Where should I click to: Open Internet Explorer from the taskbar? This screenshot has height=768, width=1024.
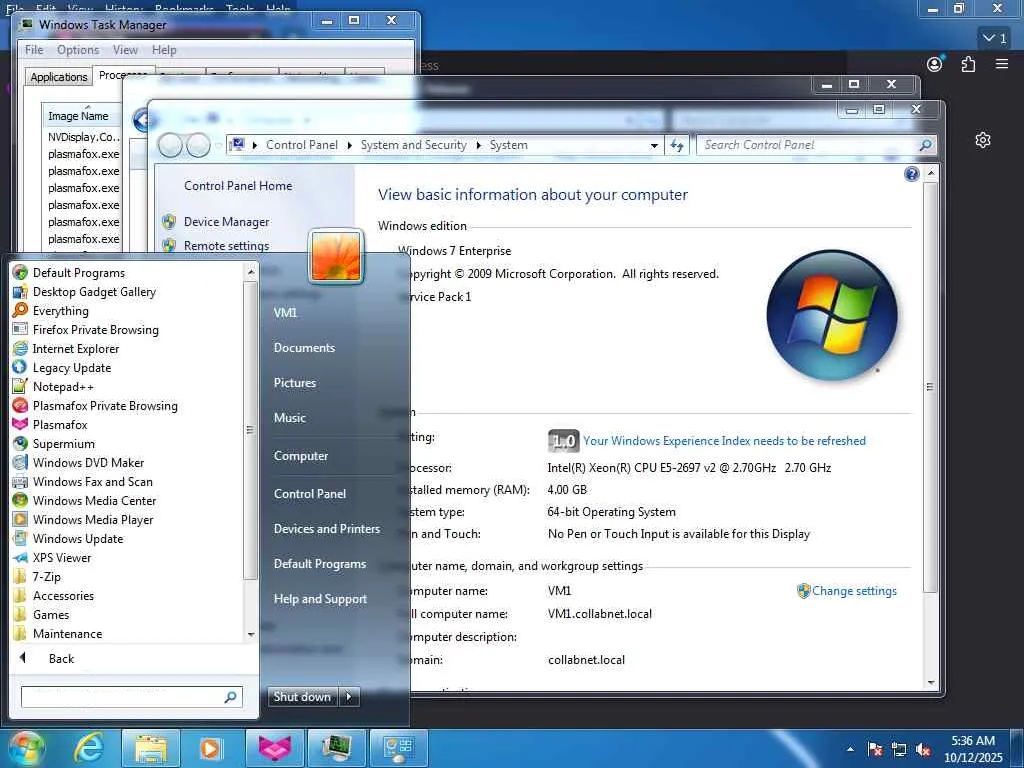pos(88,748)
